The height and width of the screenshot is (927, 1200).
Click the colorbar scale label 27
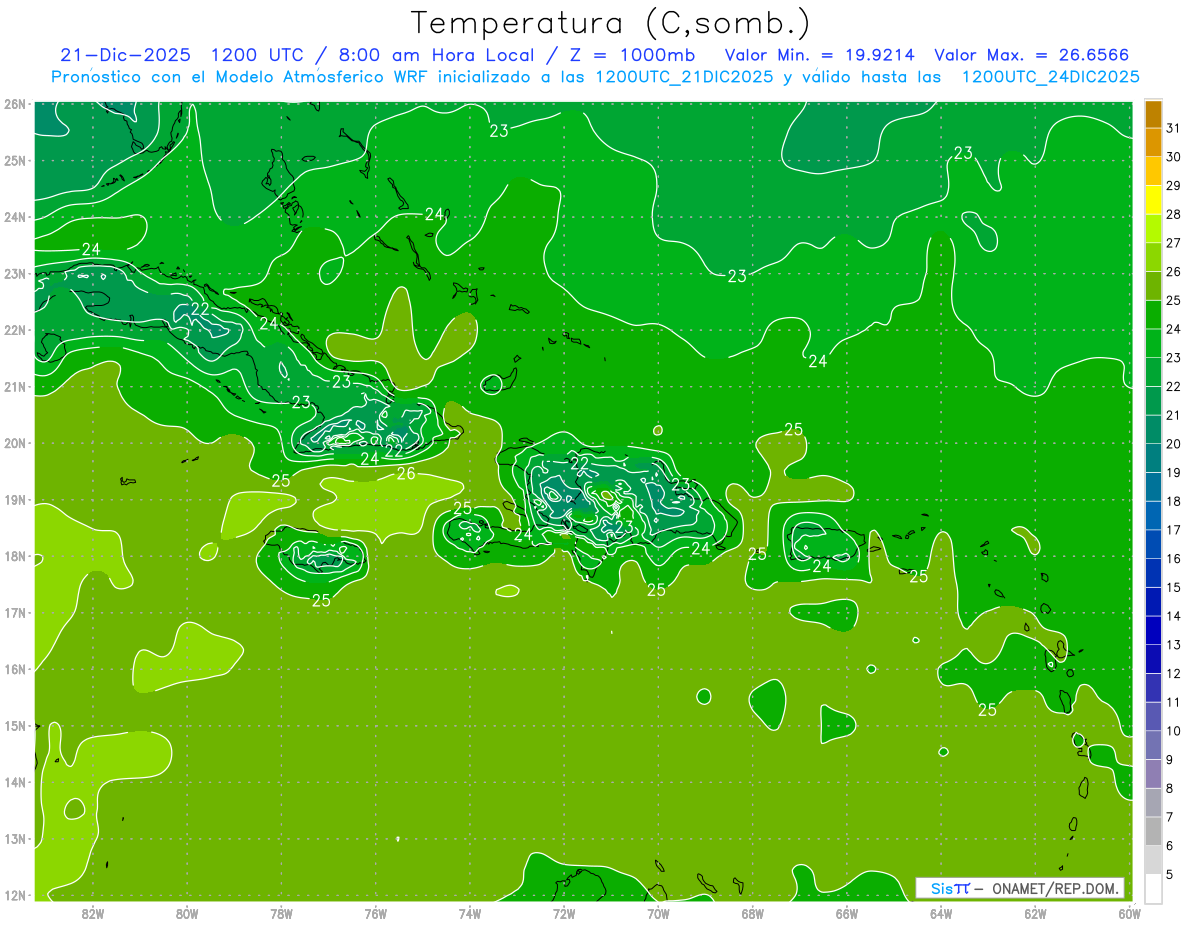tap(1174, 243)
